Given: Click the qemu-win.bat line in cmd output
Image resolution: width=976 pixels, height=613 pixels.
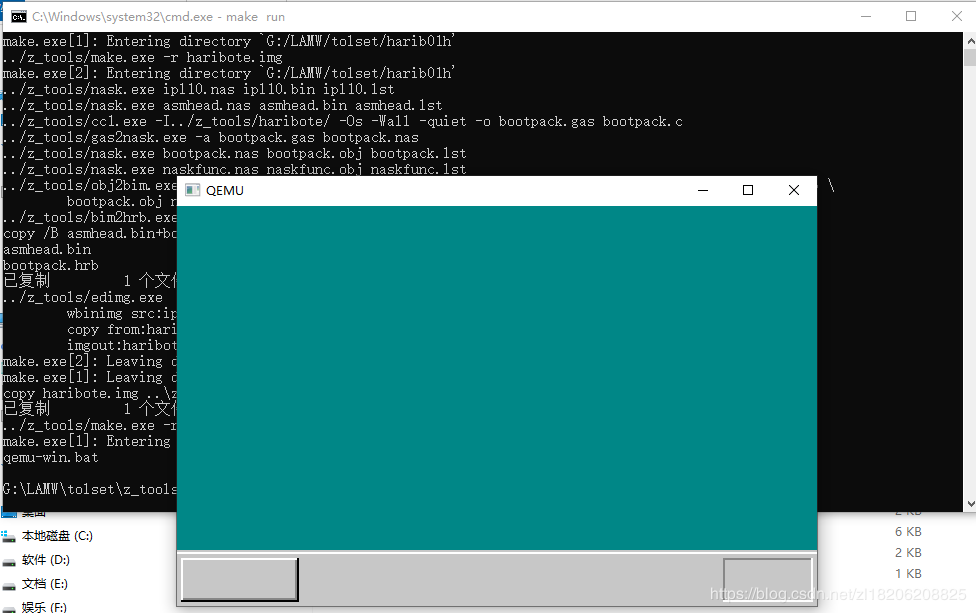Looking at the screenshot, I should click(50, 457).
